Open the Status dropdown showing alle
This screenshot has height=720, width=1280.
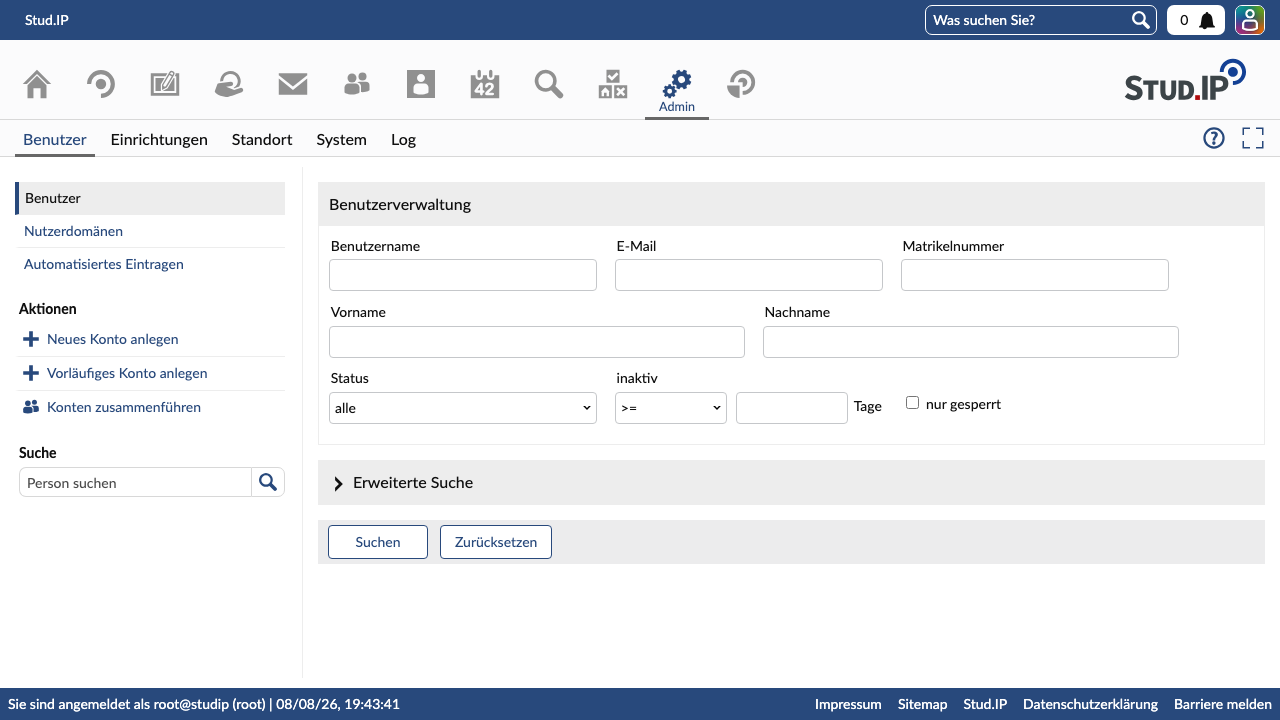coord(463,408)
